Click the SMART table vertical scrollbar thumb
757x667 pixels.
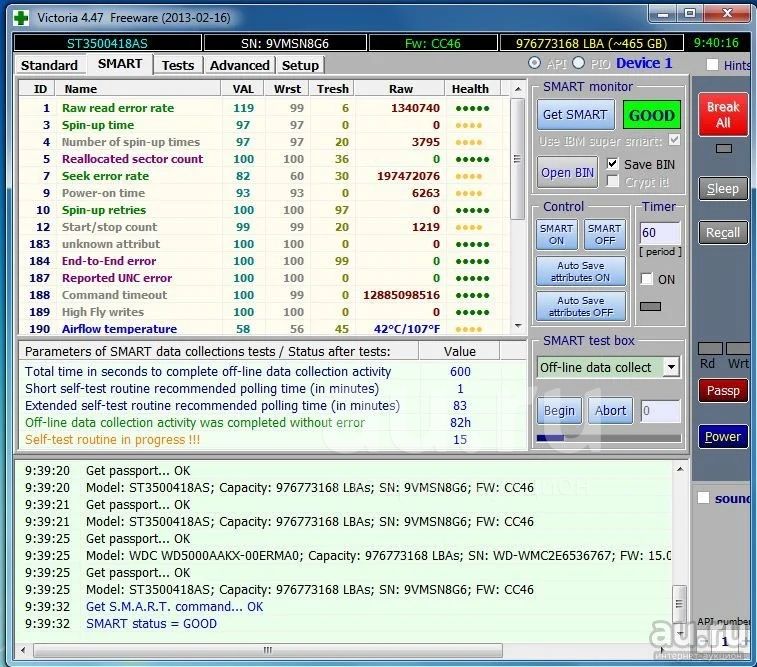click(x=517, y=159)
